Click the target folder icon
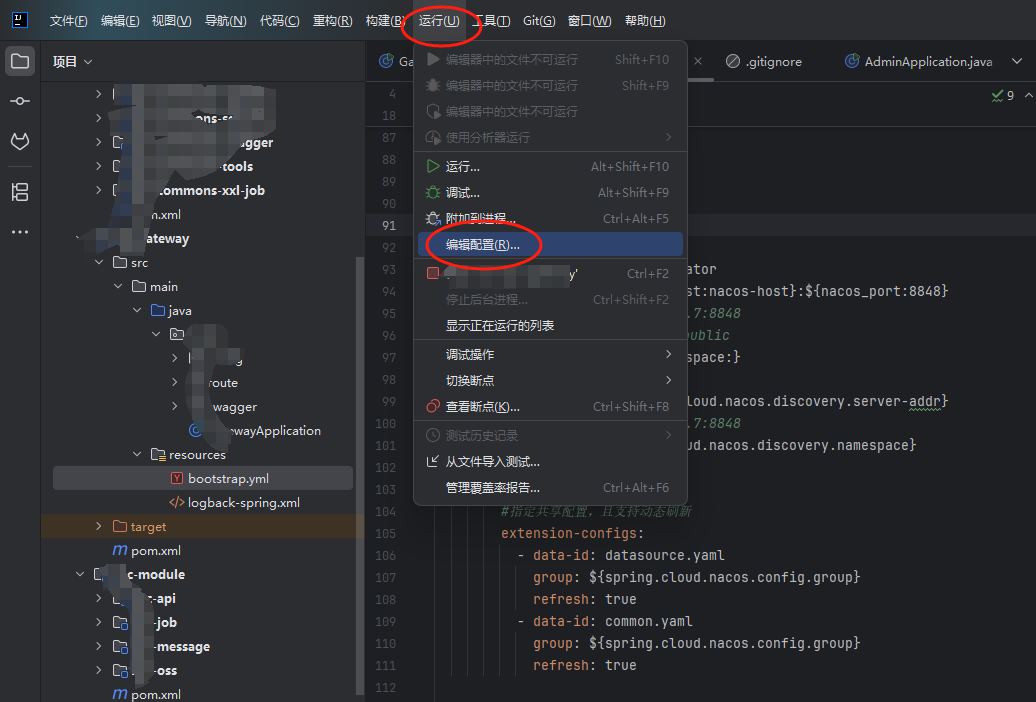The height and width of the screenshot is (702, 1036). [x=120, y=526]
